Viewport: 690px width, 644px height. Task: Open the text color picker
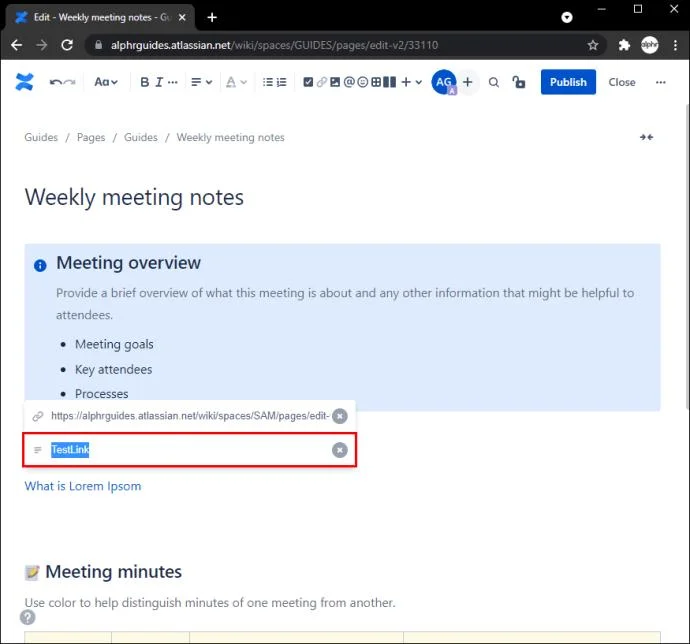235,82
